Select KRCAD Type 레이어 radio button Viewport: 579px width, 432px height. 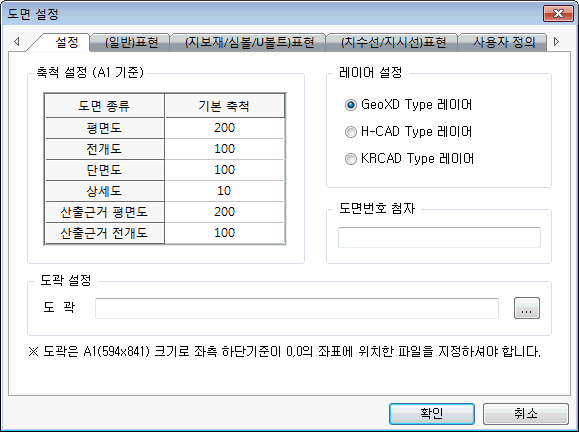coord(350,159)
